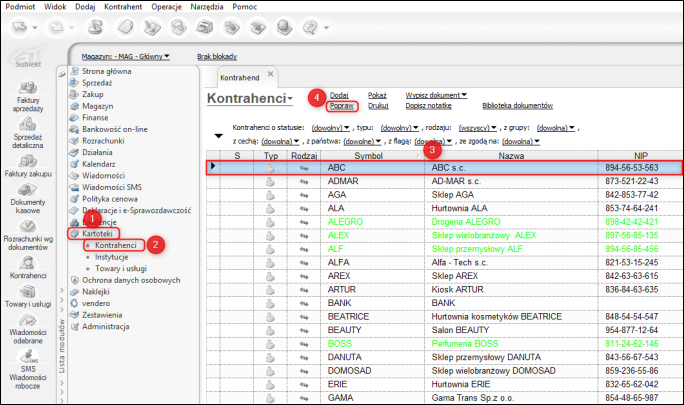684x405 pixels.
Task: Open typu filter (dowolny) dropdown
Action: [399, 128]
